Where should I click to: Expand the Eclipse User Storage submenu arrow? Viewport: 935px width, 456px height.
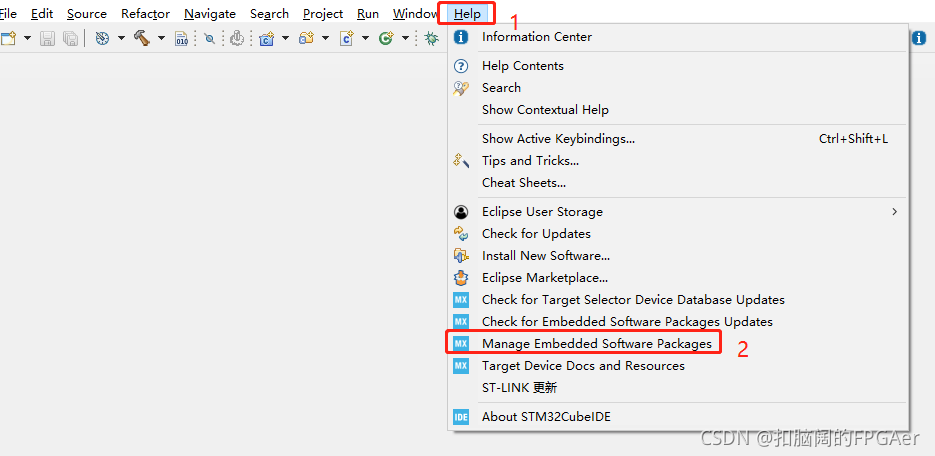pyautogui.click(x=894, y=212)
